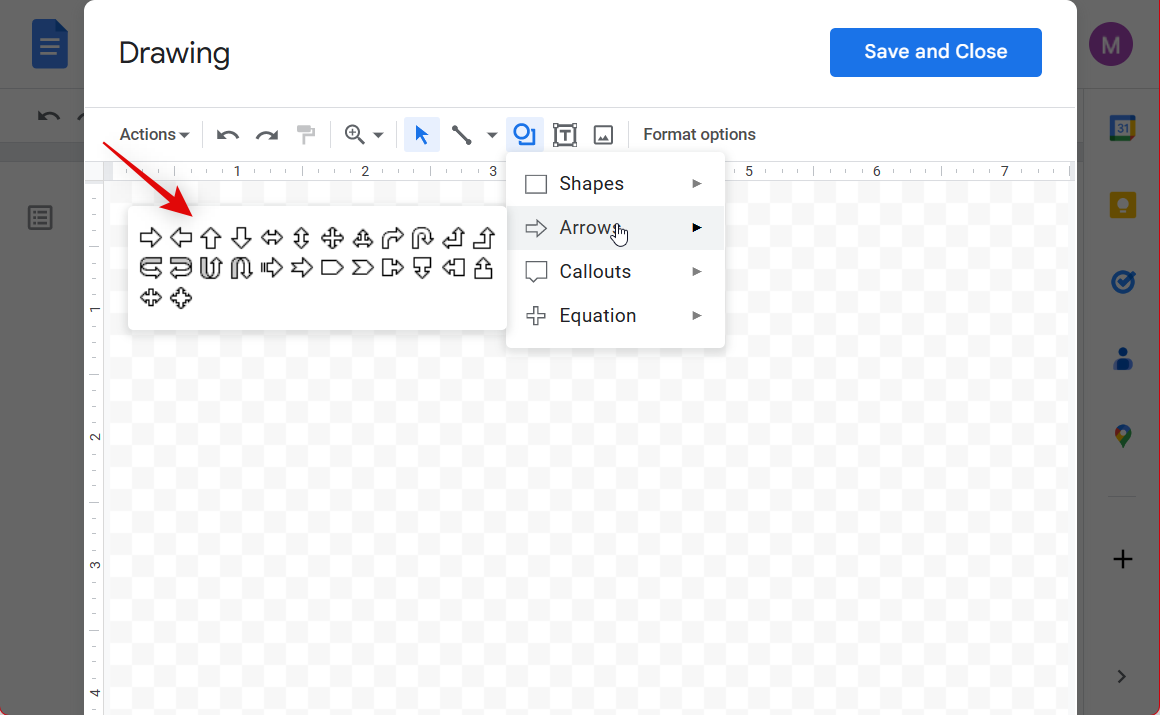Click undo in the Docs toolbar behind
The height and width of the screenshot is (715, 1160).
tap(48, 116)
